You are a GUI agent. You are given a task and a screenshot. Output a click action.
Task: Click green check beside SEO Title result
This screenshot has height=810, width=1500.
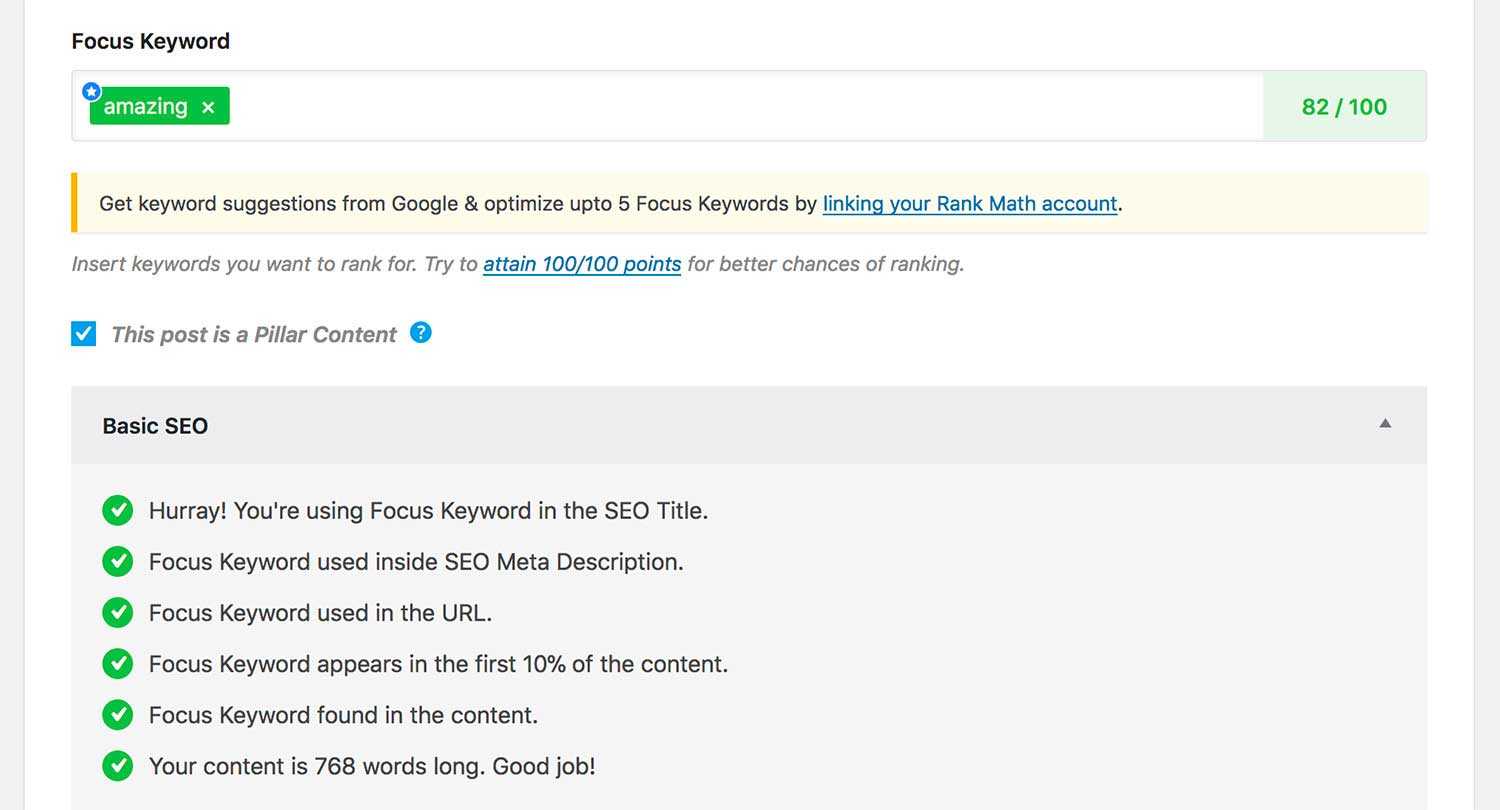pyautogui.click(x=117, y=510)
